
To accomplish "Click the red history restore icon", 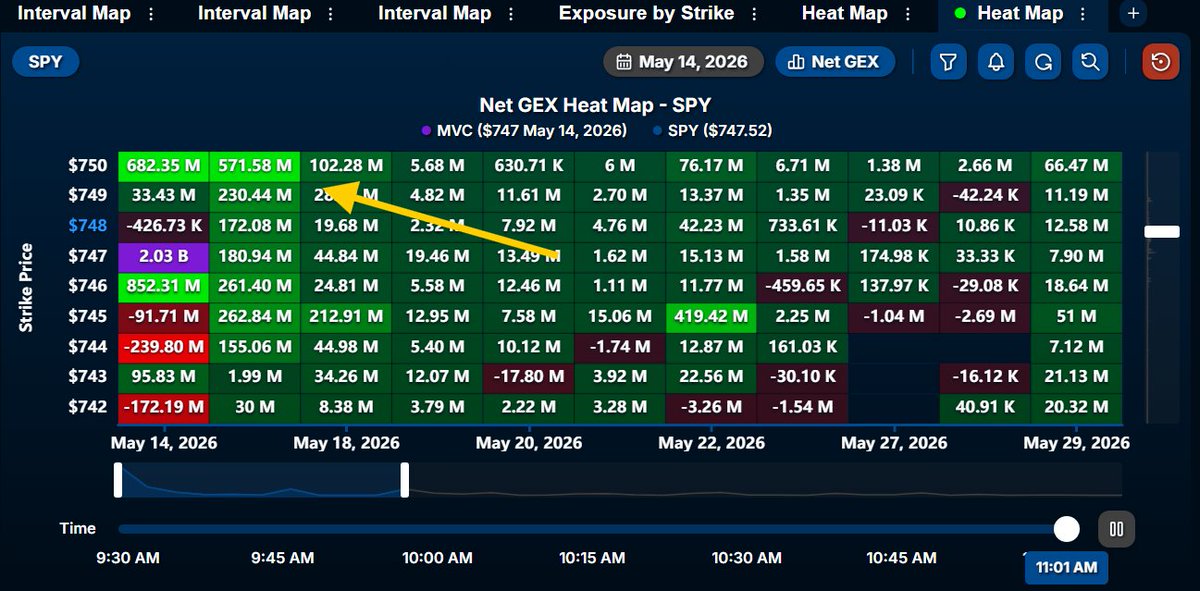I will (x=1160, y=62).
